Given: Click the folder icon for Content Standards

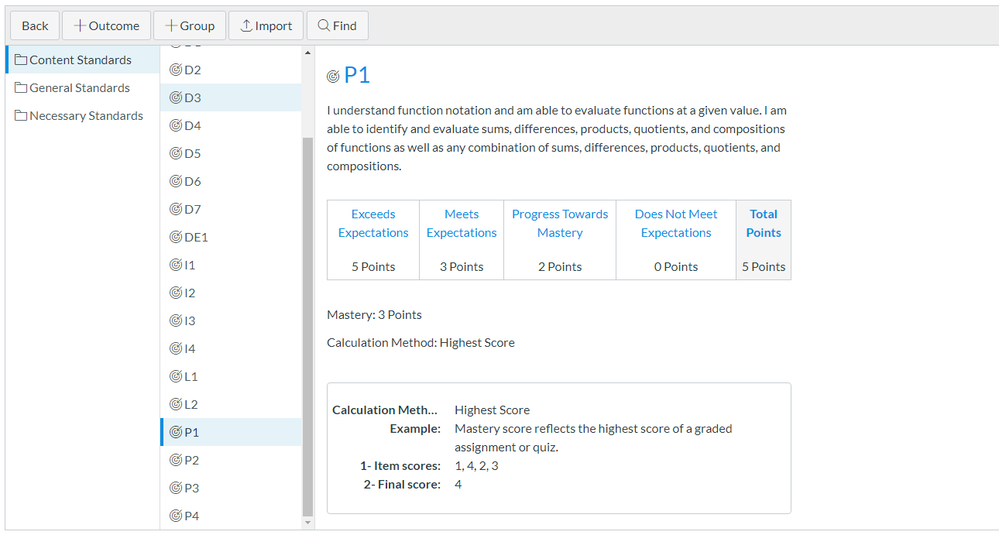Looking at the screenshot, I should 21,60.
